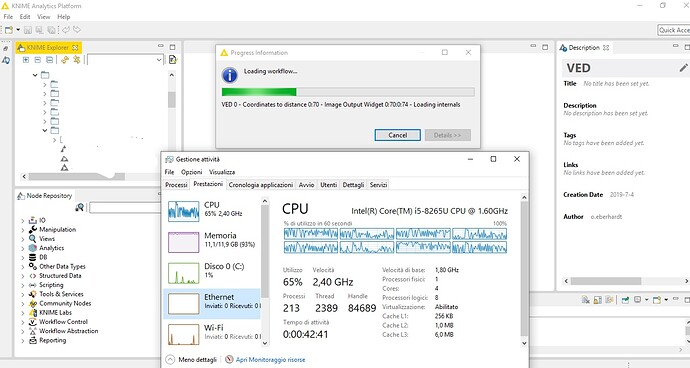Click the Expand All icon in KNIME Explorer
This screenshot has width=690, height=368.
click(26, 60)
